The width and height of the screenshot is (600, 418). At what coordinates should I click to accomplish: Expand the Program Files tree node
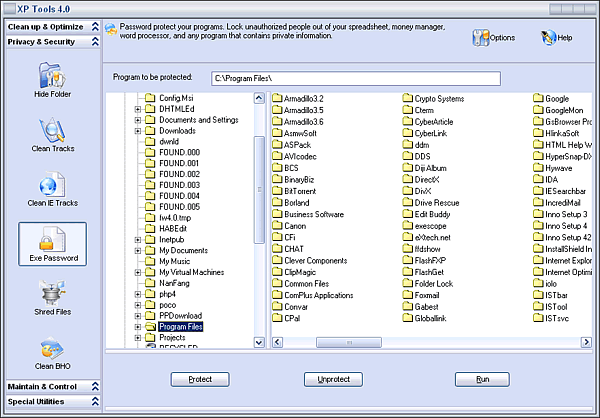click(x=138, y=327)
